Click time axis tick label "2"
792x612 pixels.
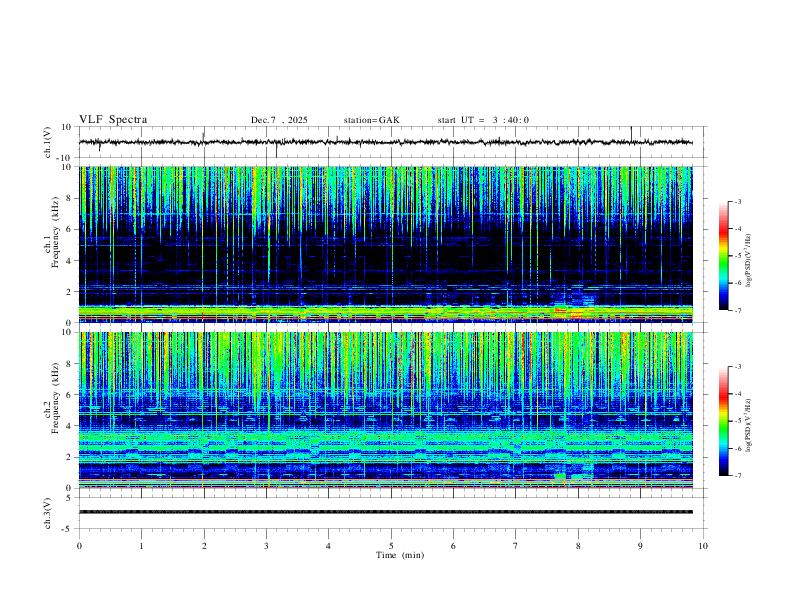(x=204, y=546)
